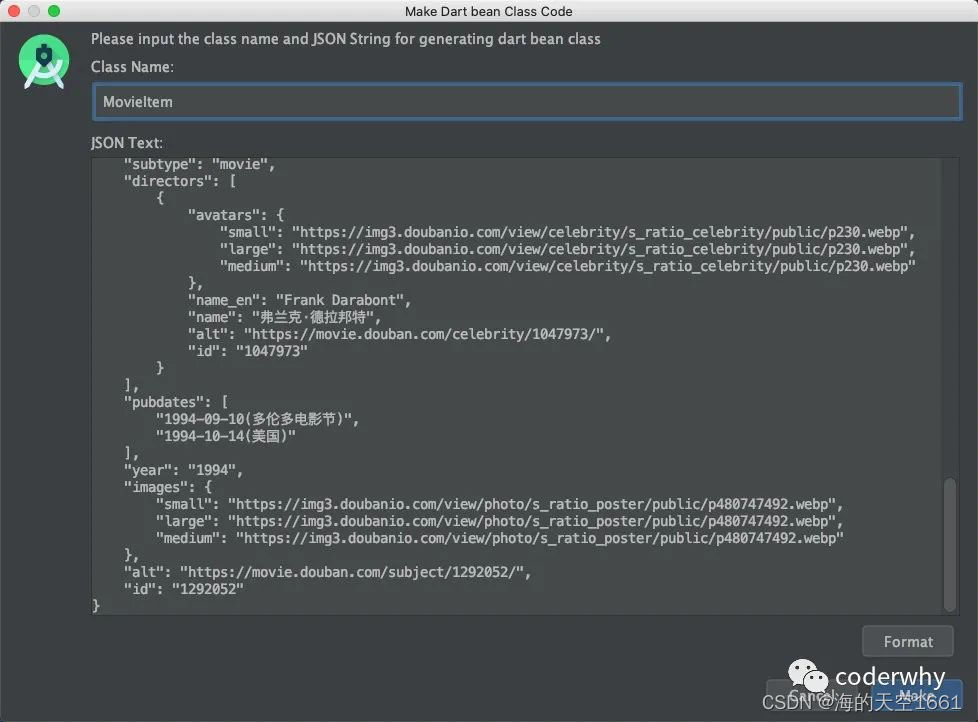This screenshot has width=978, height=722.
Task: Click the "images": { line
Action: click(x=168, y=487)
